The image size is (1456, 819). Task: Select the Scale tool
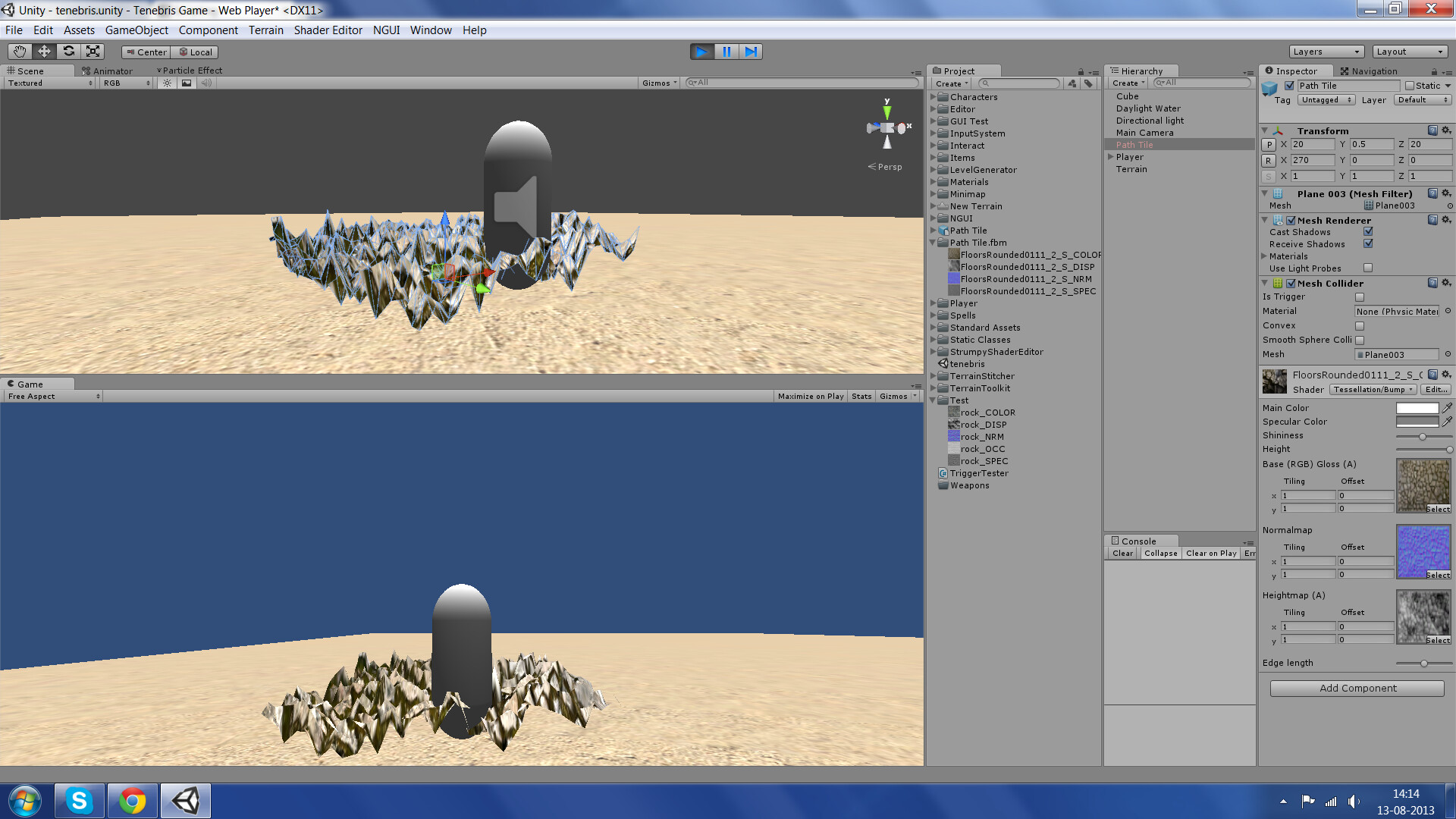coord(93,51)
